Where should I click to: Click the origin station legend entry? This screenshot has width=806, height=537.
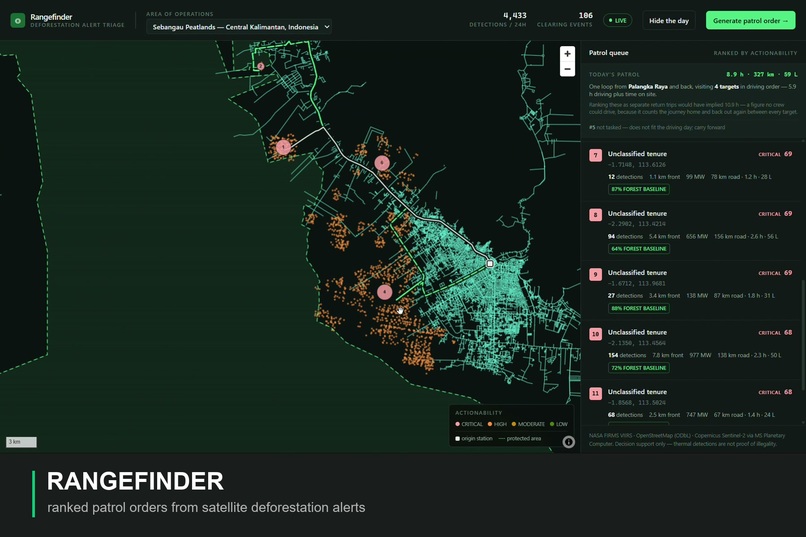click(473, 439)
